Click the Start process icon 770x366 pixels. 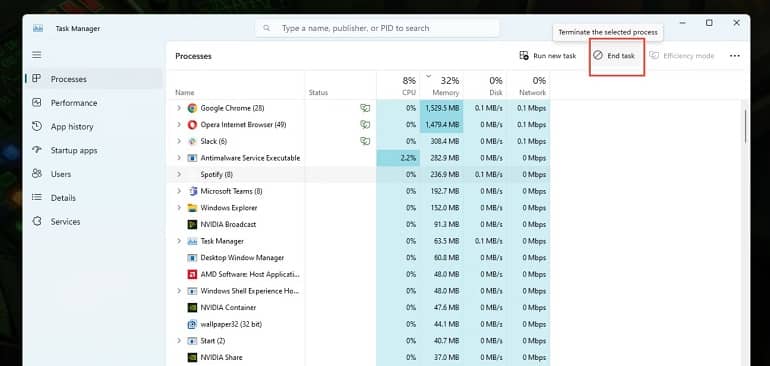coord(192,341)
